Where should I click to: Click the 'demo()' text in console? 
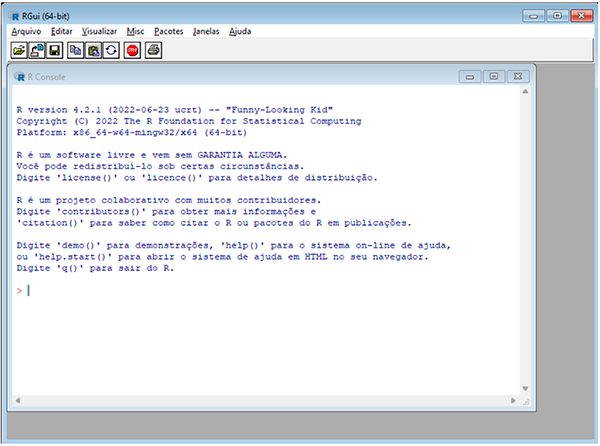pos(78,246)
